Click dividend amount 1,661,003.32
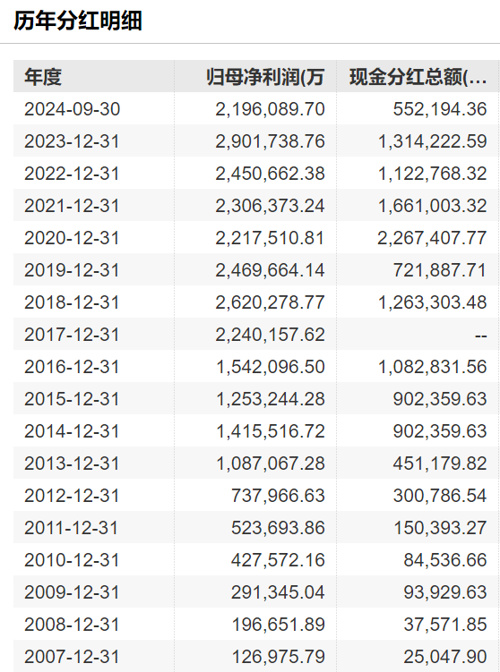 [432, 206]
